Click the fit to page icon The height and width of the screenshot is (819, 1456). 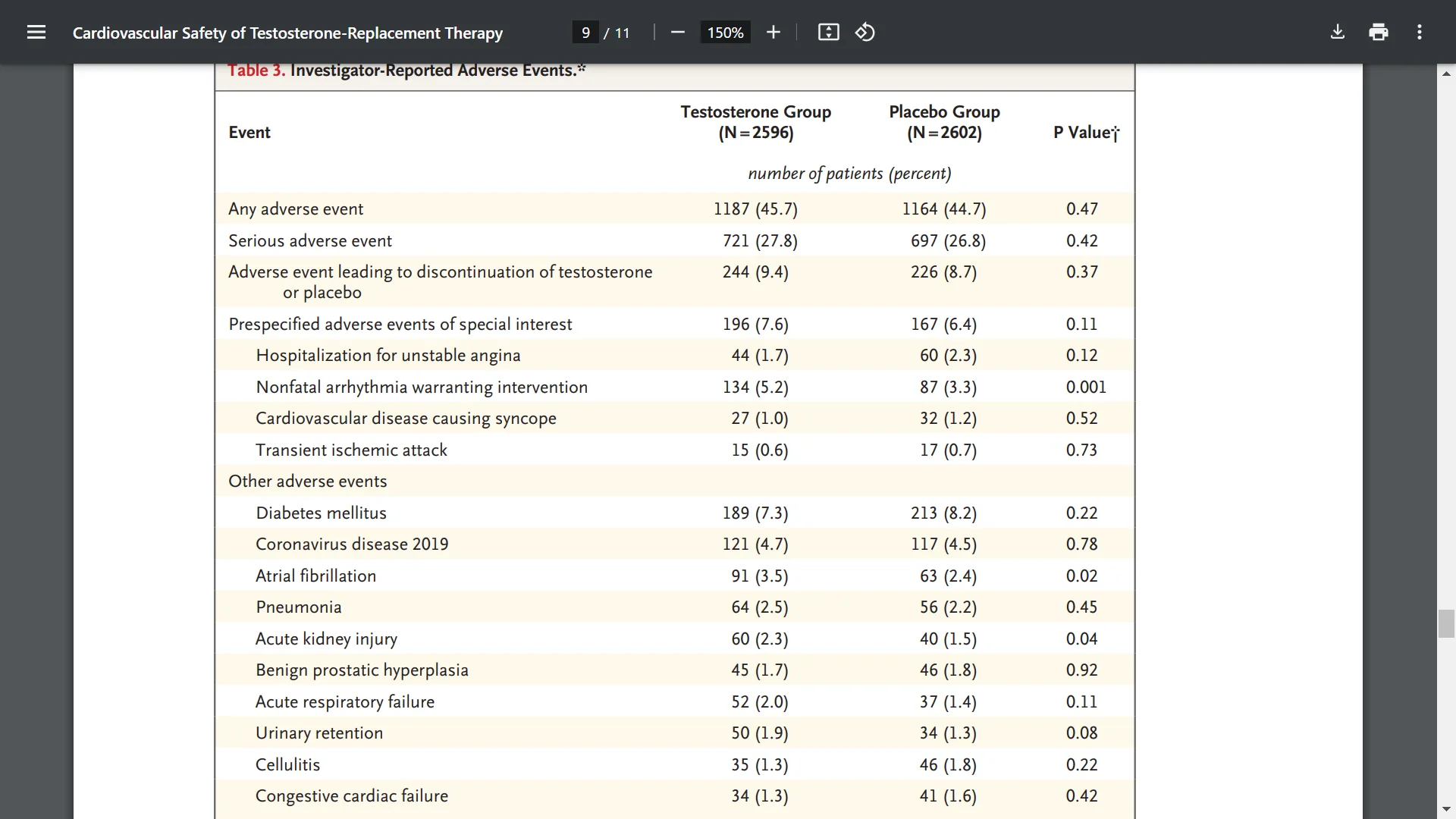[x=829, y=32]
